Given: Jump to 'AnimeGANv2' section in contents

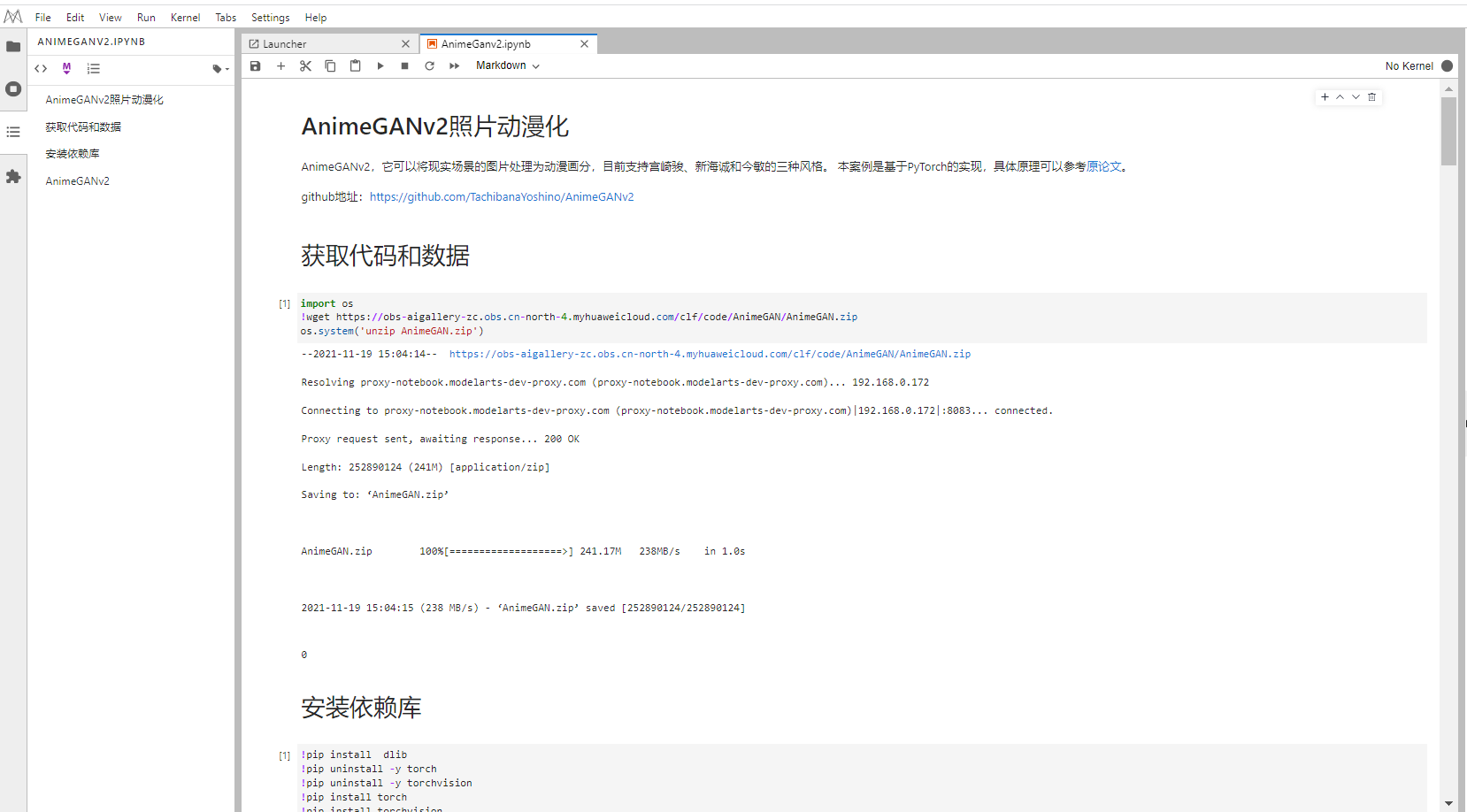Looking at the screenshot, I should [78, 180].
